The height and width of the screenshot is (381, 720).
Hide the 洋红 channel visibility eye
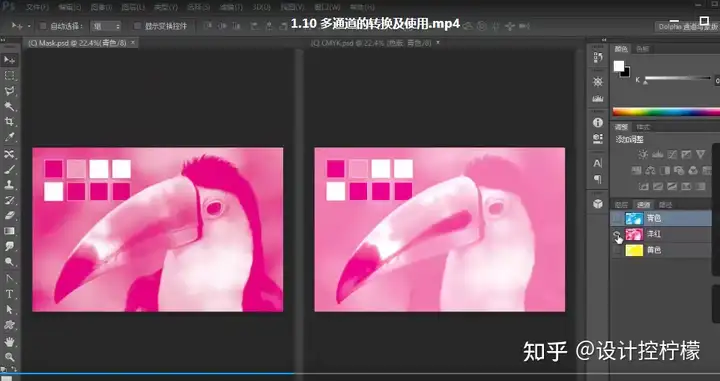(x=618, y=235)
